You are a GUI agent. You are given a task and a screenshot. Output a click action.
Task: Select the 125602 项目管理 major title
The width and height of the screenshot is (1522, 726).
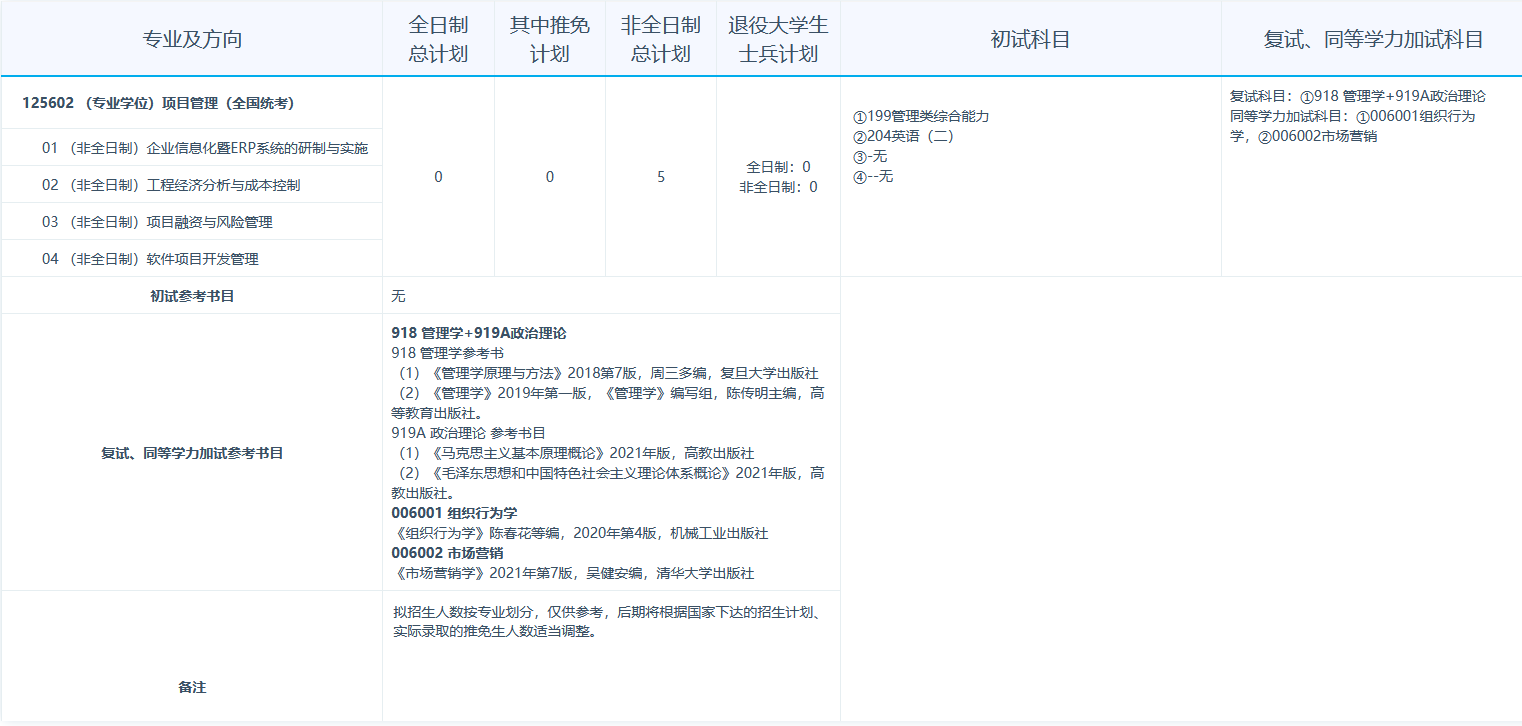(158, 103)
